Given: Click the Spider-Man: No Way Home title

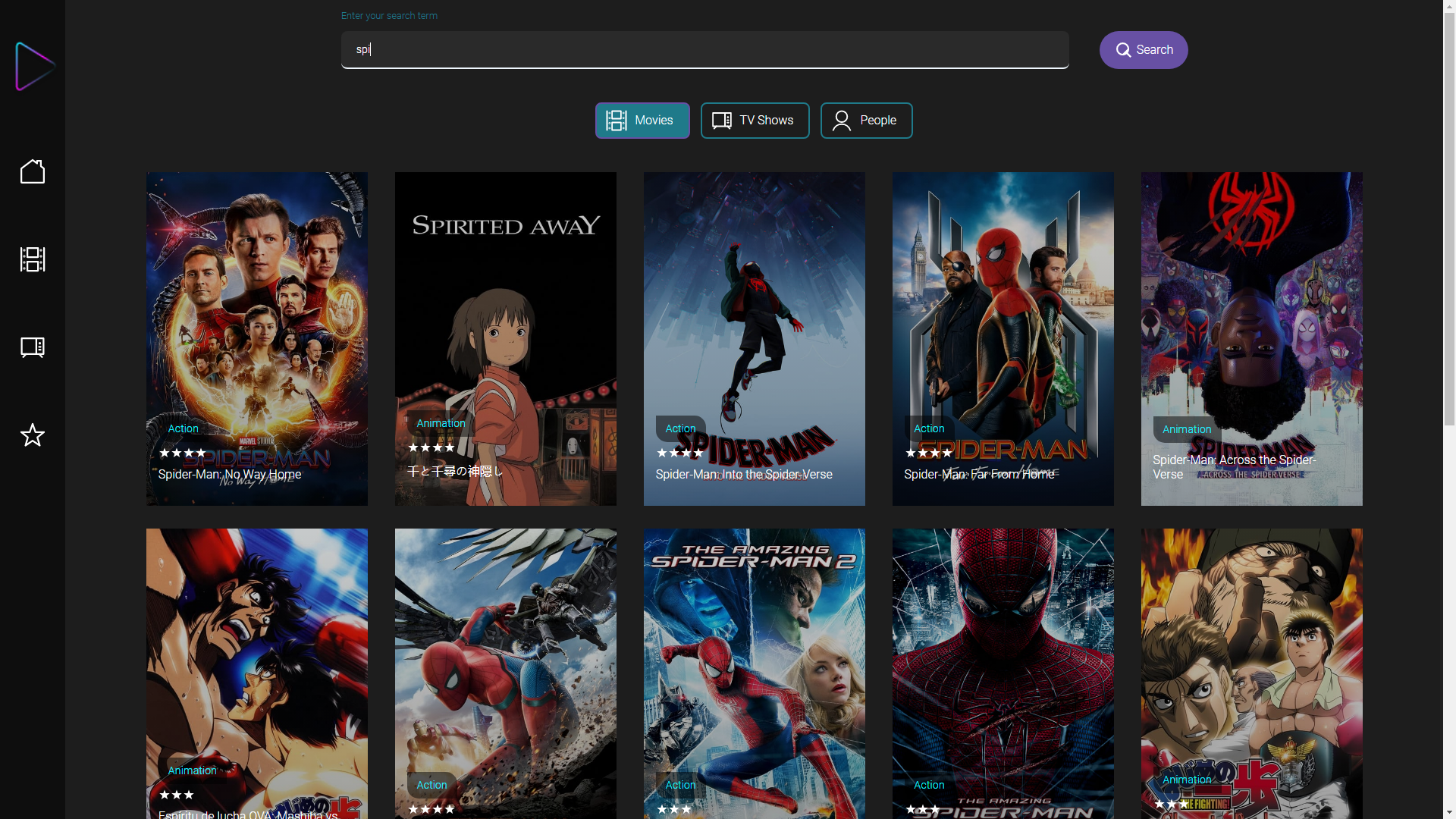Looking at the screenshot, I should point(229,474).
